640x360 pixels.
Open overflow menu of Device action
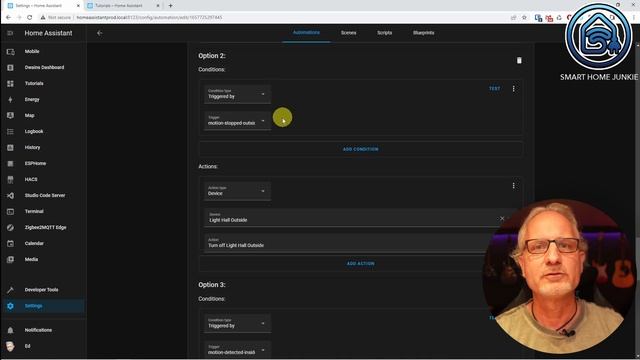pyautogui.click(x=513, y=186)
